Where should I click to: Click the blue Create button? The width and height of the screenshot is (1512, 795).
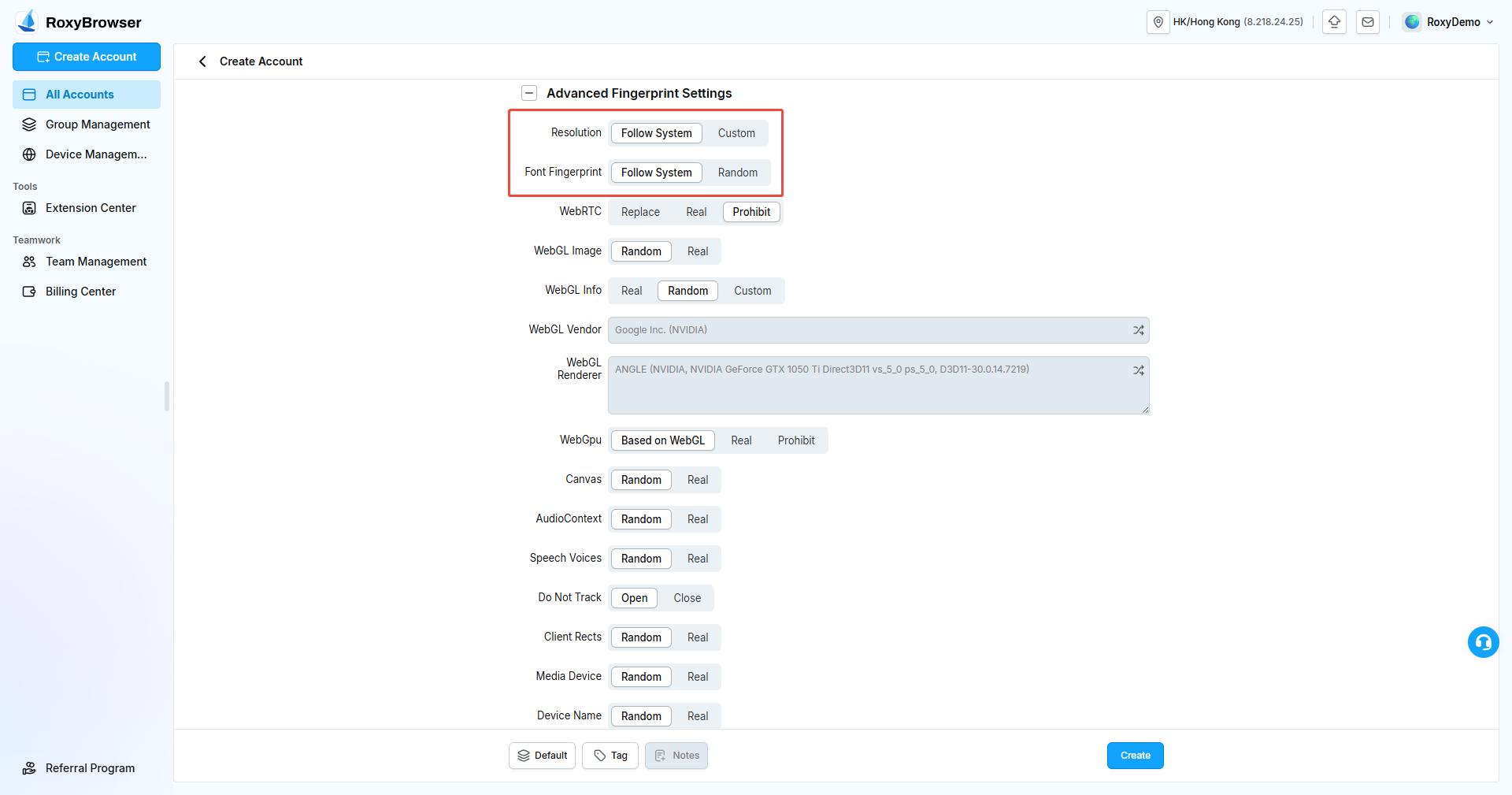pos(1135,756)
